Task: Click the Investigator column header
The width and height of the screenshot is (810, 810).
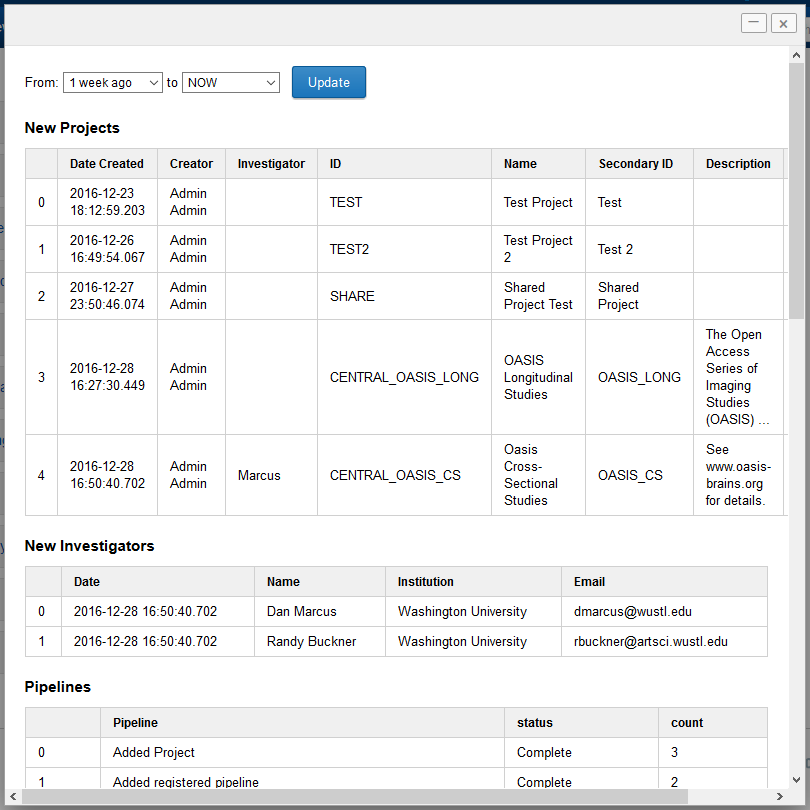Action: coord(271,163)
